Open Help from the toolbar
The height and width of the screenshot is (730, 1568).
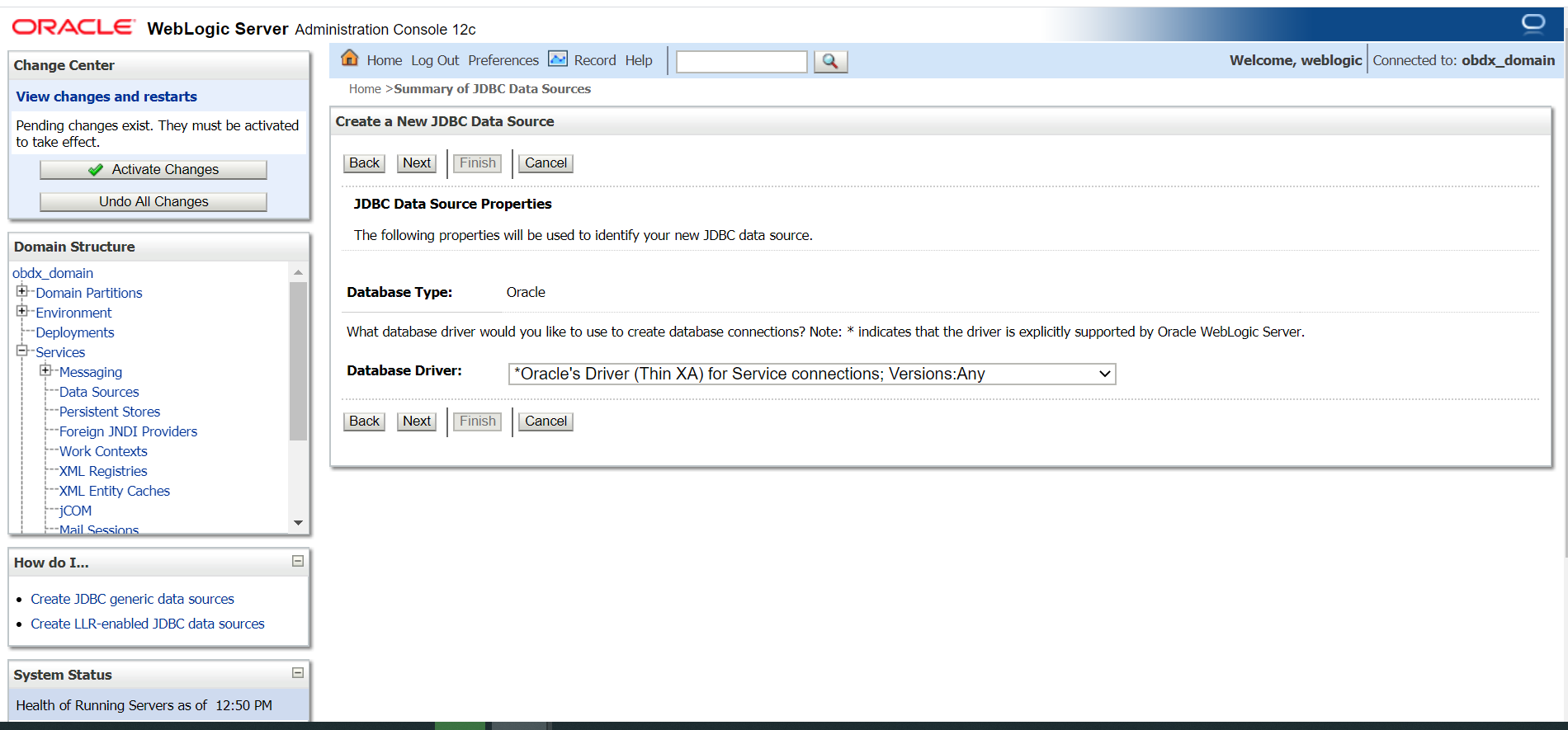(639, 60)
